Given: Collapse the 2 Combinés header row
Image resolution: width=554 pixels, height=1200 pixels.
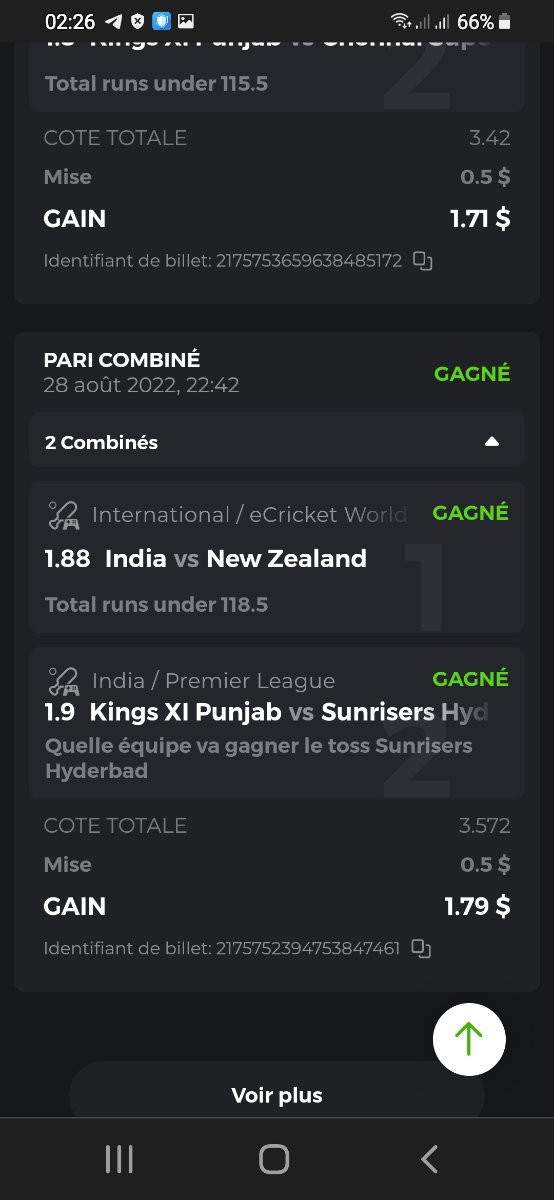Looking at the screenshot, I should (277, 441).
